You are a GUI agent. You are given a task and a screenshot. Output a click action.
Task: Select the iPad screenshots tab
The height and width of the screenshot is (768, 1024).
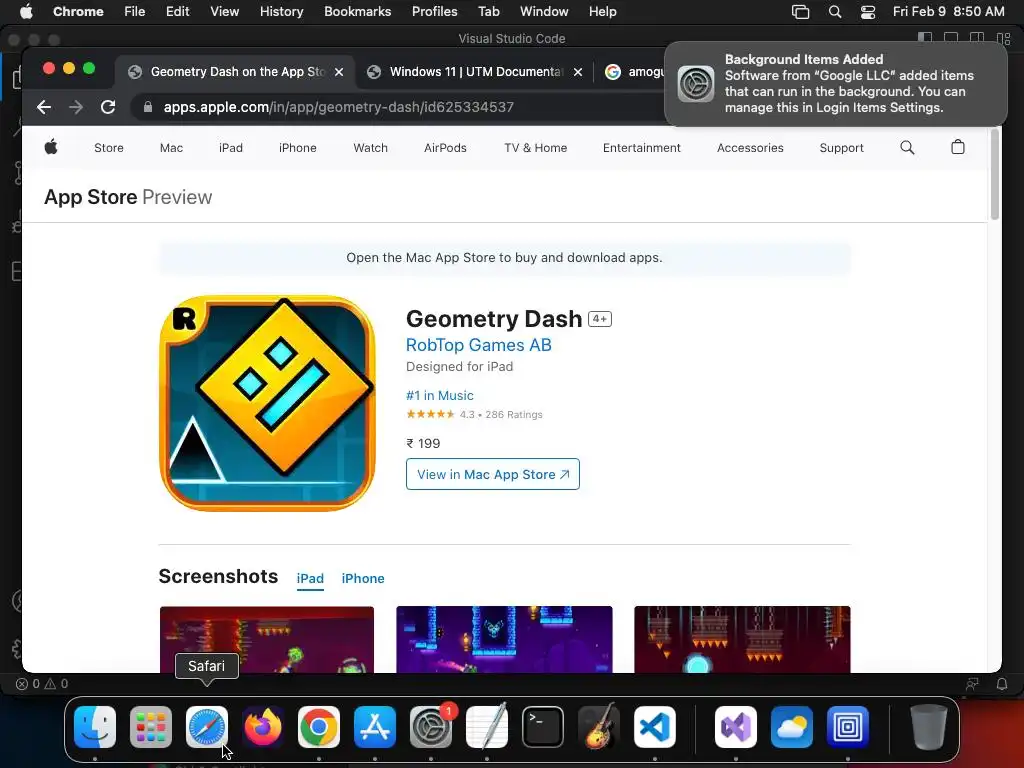(310, 579)
